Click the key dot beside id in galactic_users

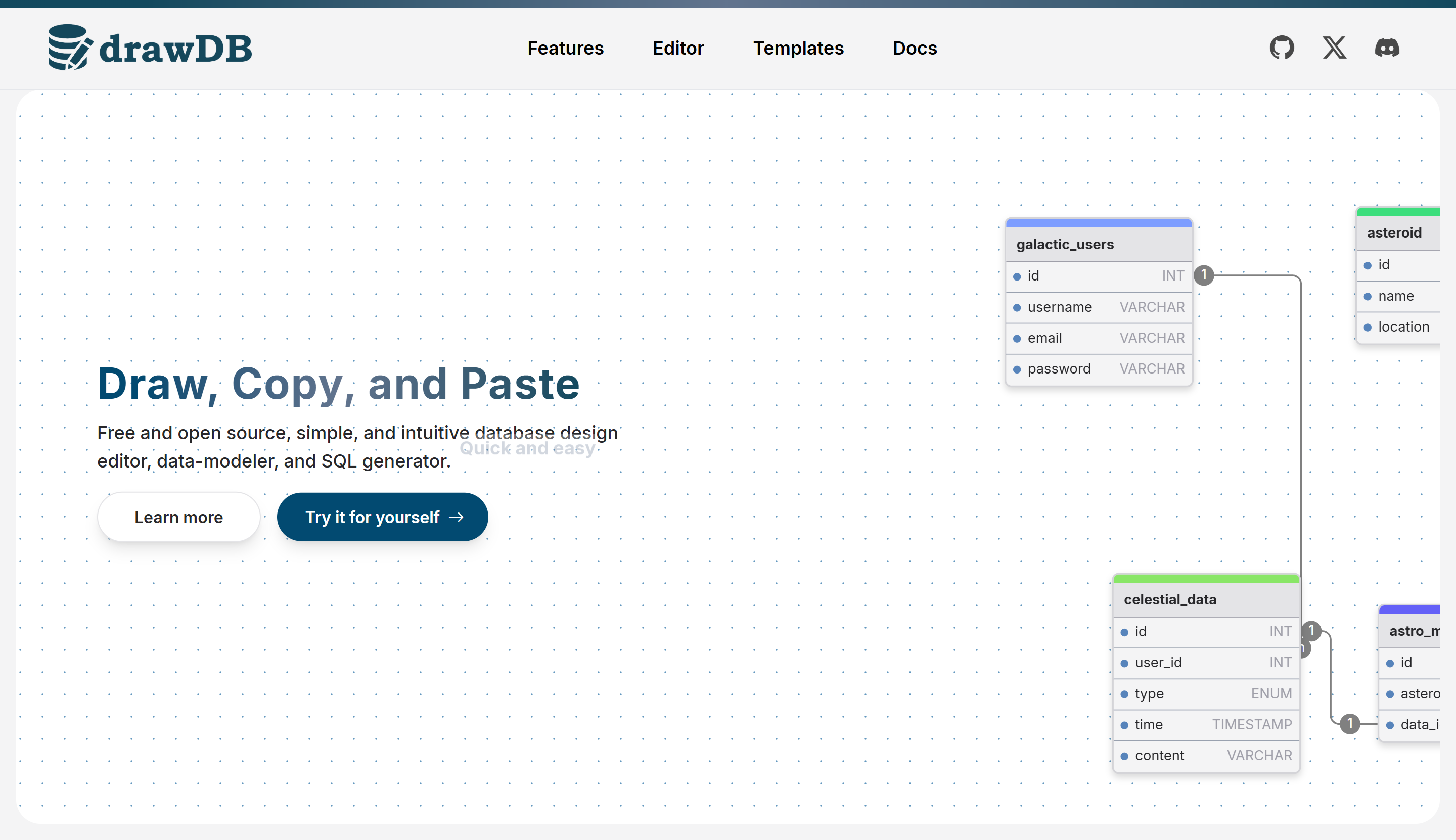click(x=1018, y=276)
